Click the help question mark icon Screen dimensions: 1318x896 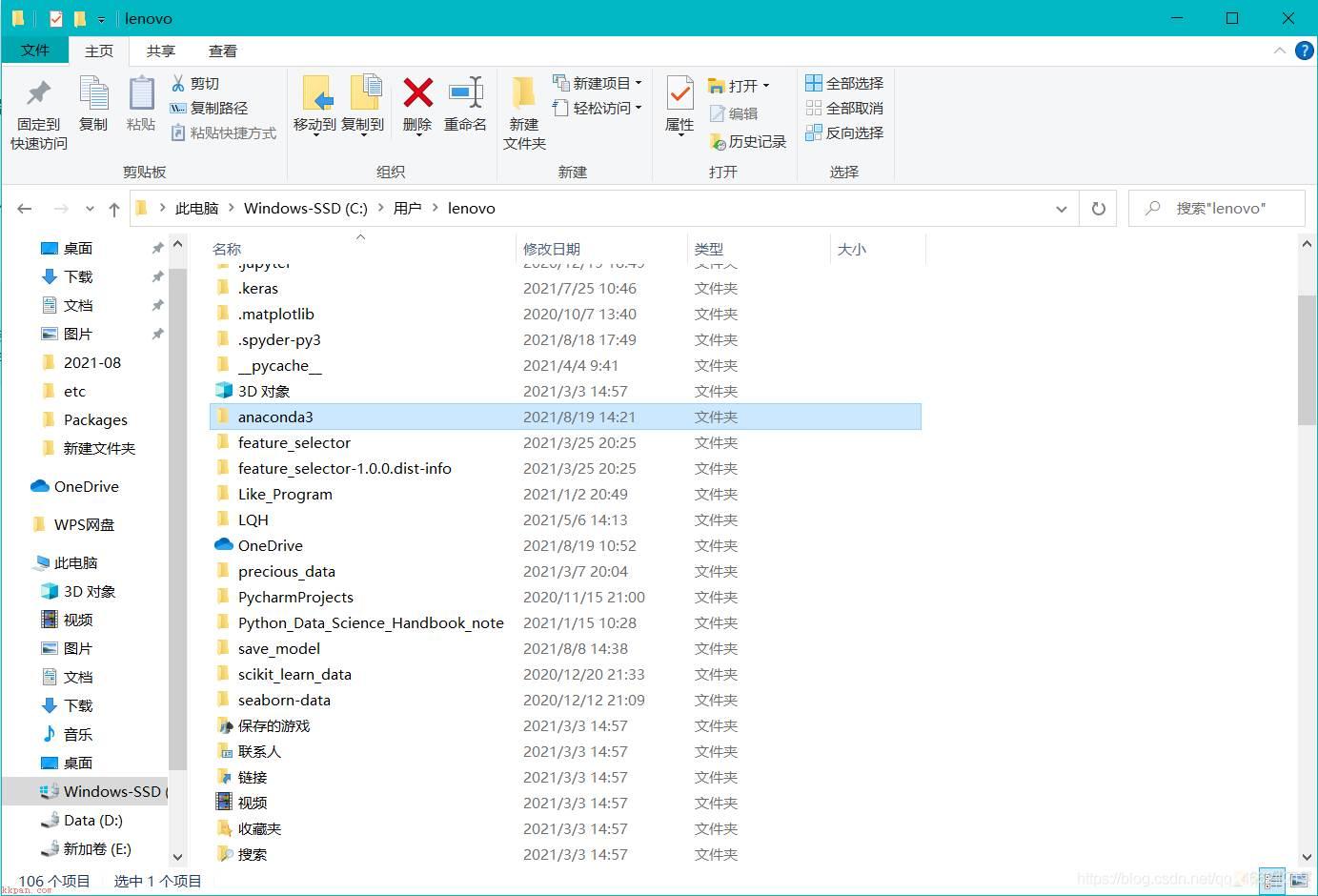point(1304,51)
